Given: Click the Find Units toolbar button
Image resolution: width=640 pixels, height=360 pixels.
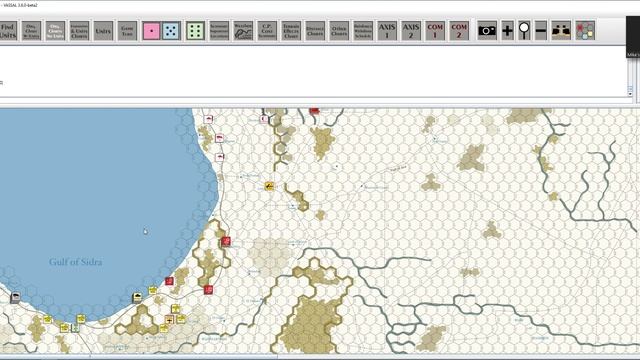Looking at the screenshot, I should [x=8, y=31].
